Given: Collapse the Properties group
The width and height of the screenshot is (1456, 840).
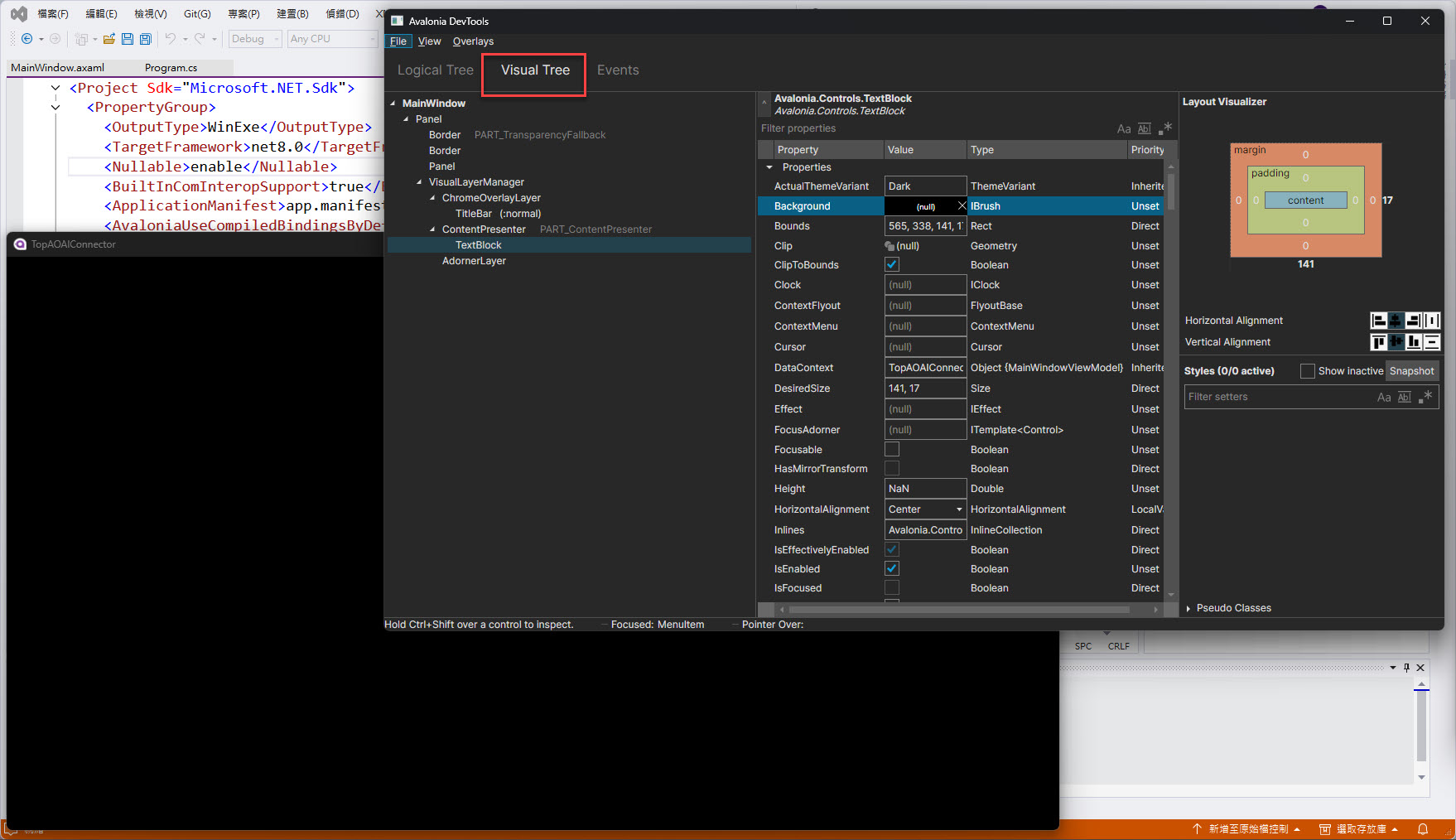Looking at the screenshot, I should (x=769, y=167).
